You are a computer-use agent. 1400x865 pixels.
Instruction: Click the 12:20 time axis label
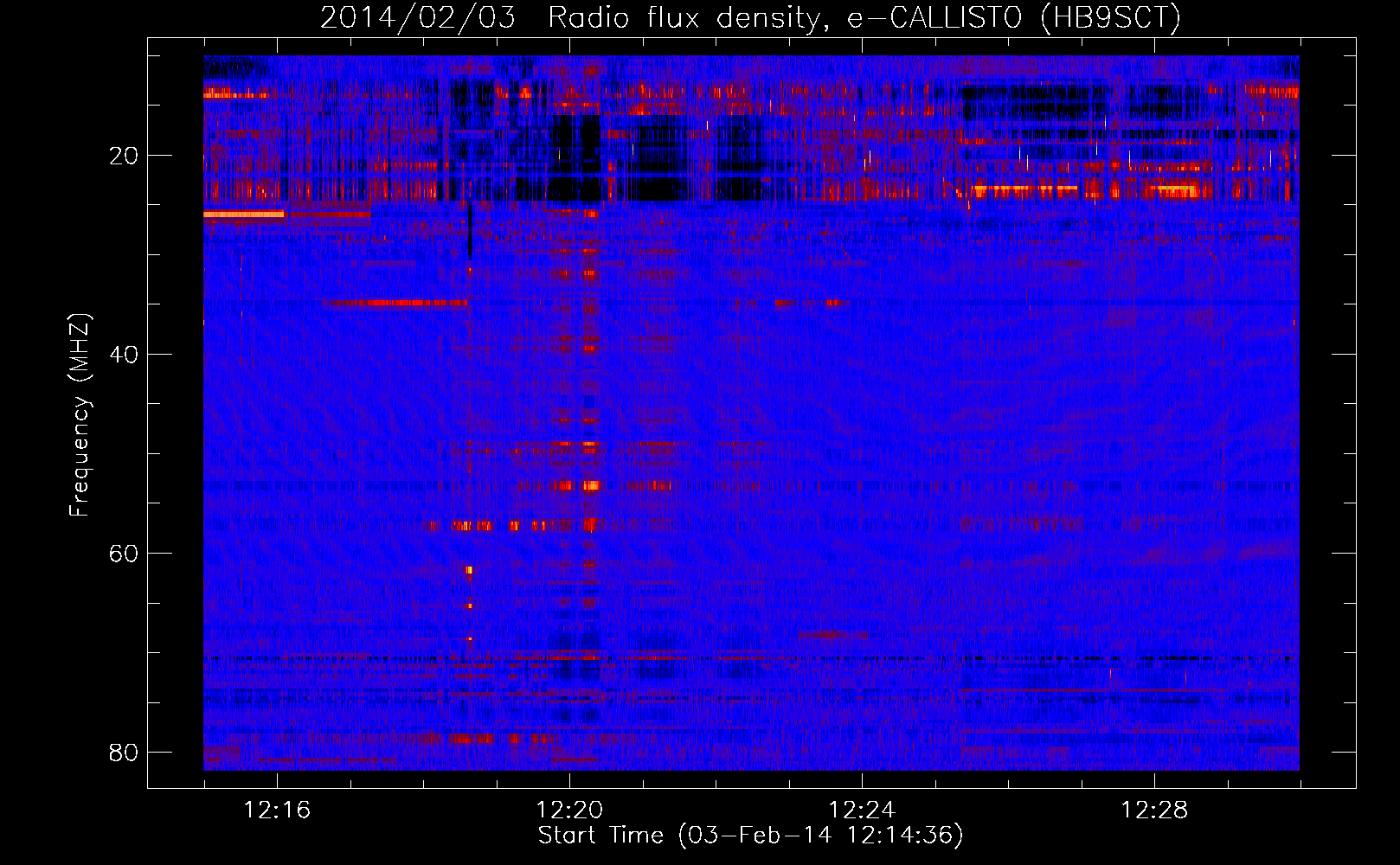[569, 811]
